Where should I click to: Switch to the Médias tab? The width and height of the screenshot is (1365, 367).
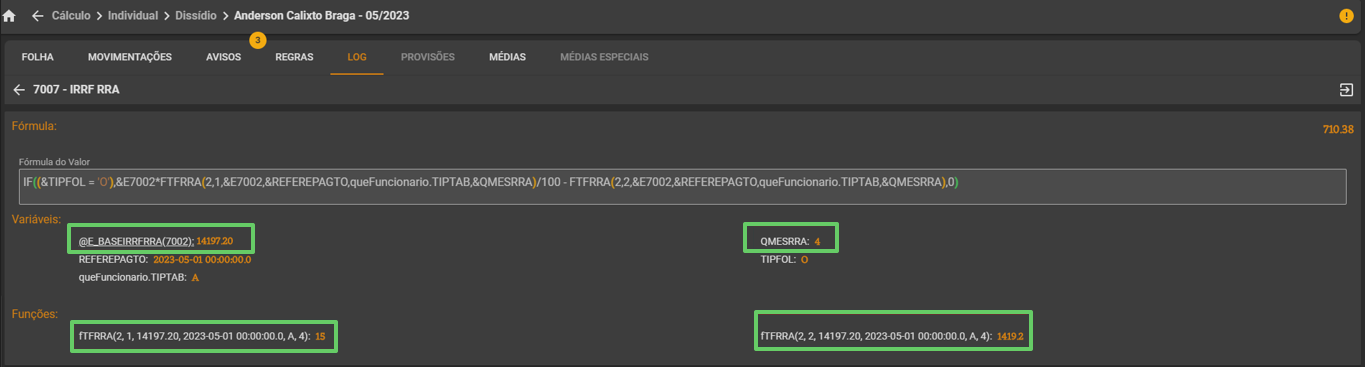507,57
